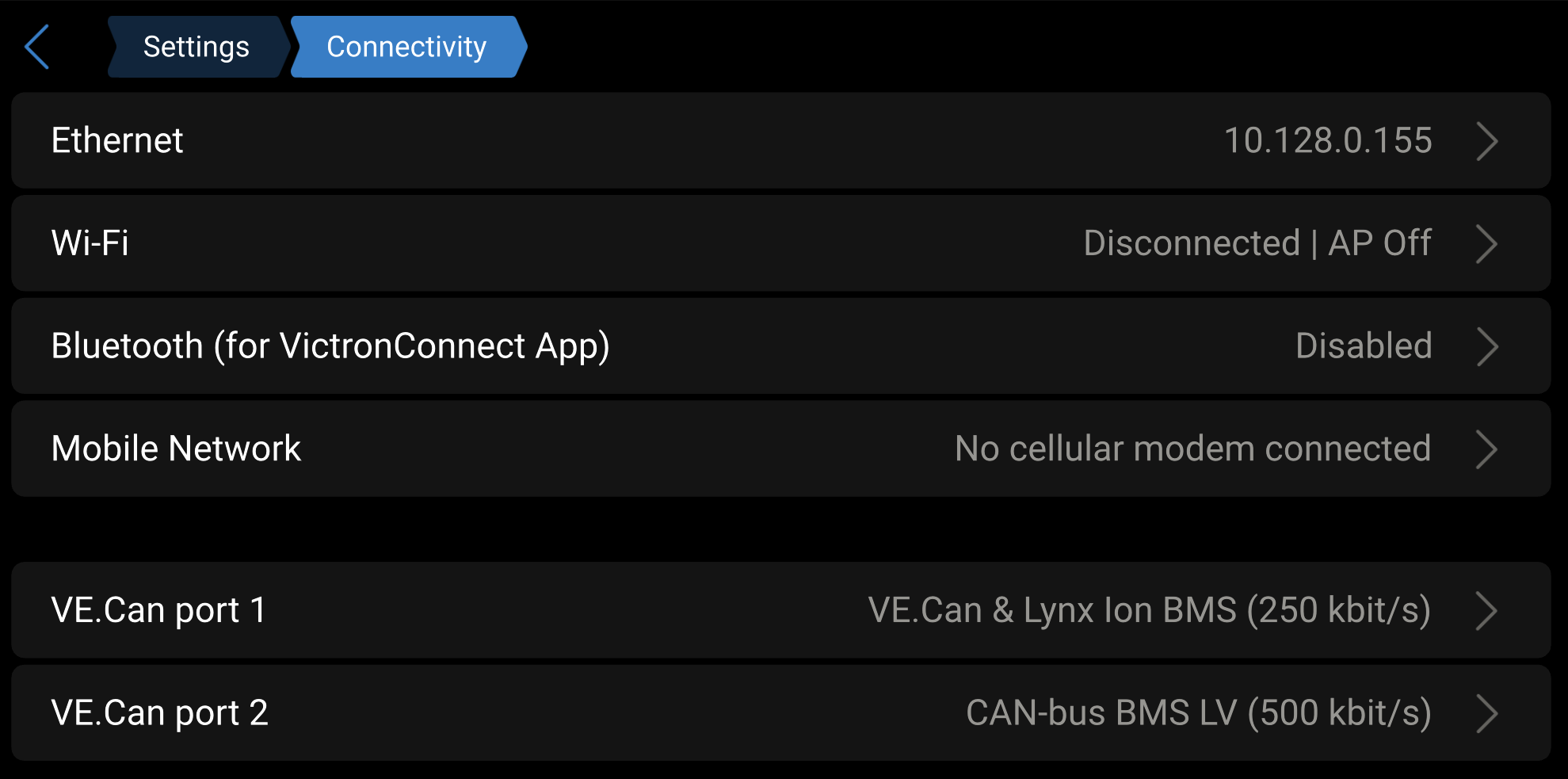
Task: Click the Mobile Network chevron arrow
Action: pos(1486,449)
